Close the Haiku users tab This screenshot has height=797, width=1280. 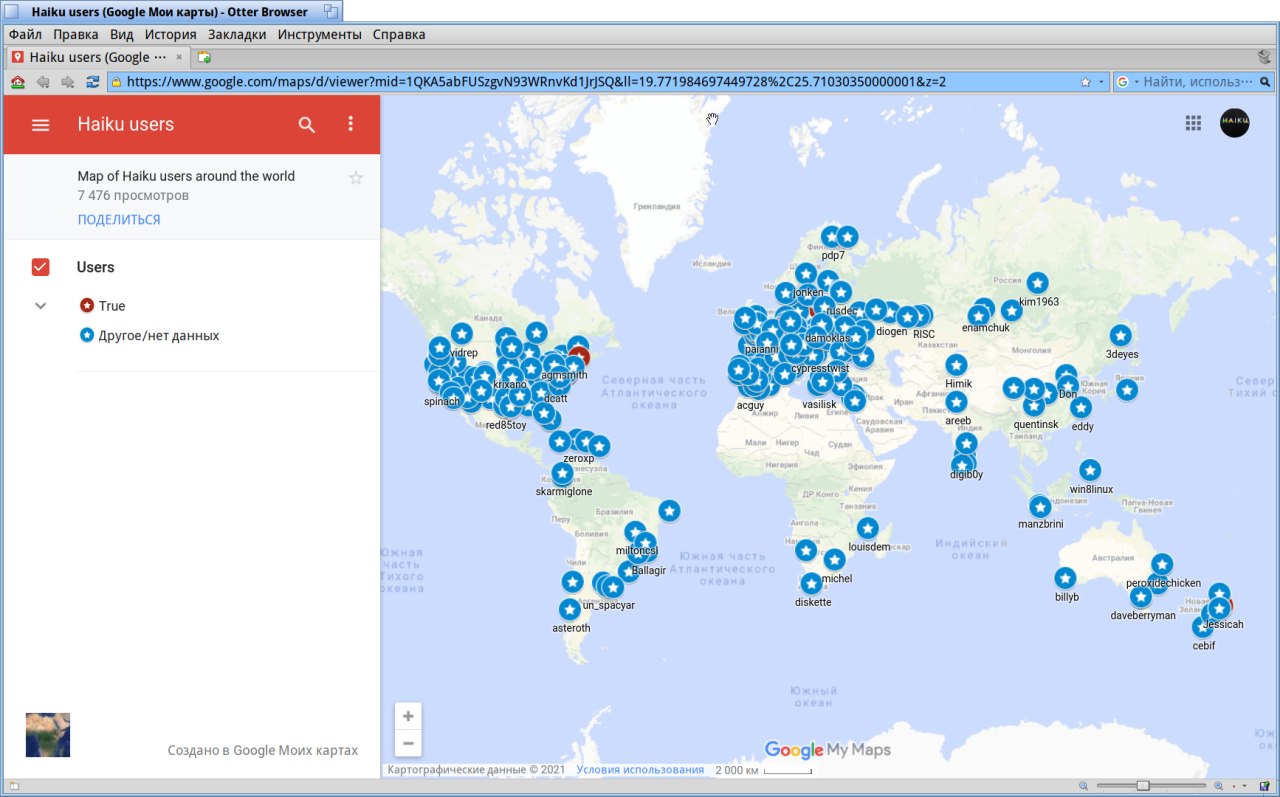[179, 57]
